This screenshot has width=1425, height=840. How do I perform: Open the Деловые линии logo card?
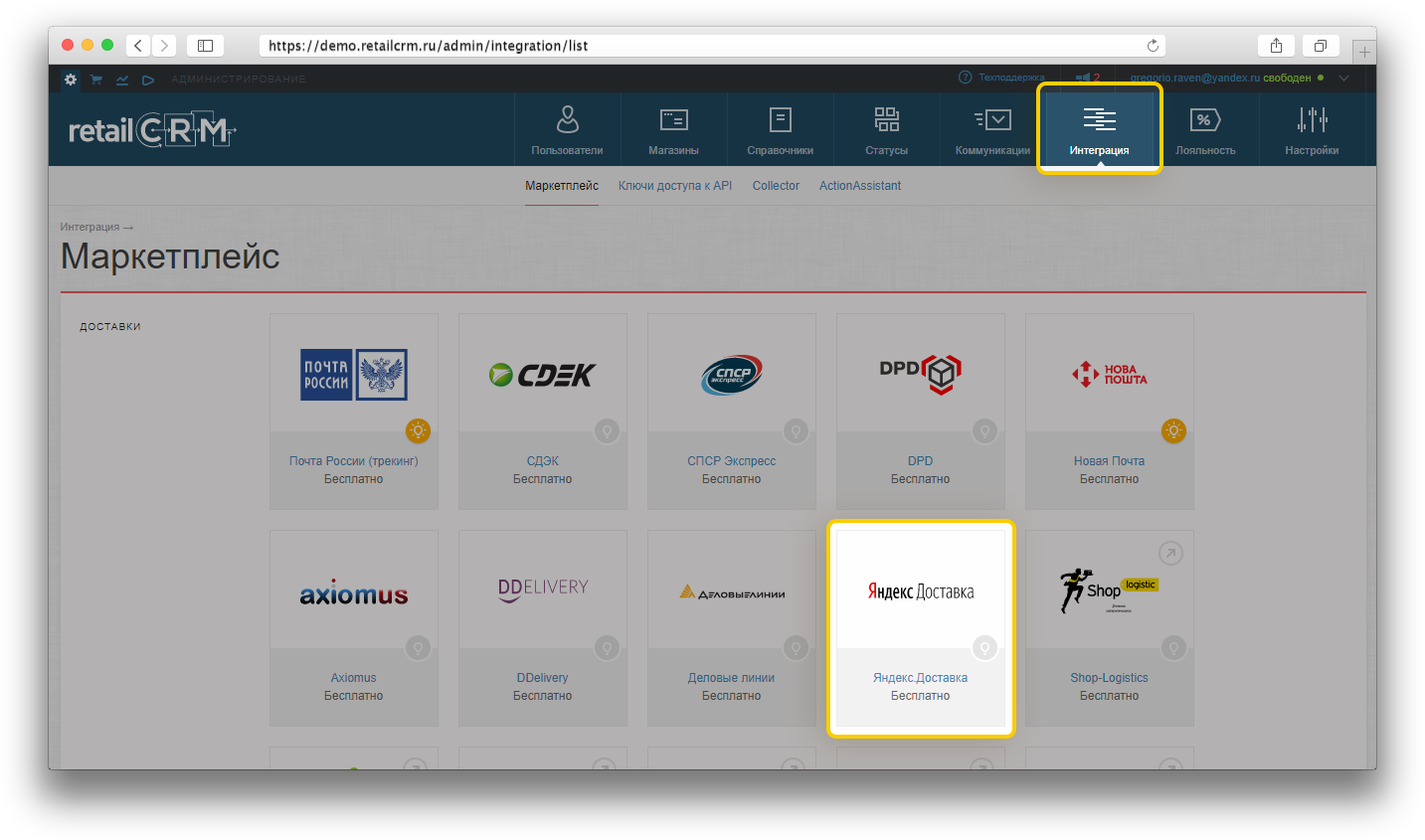point(732,590)
